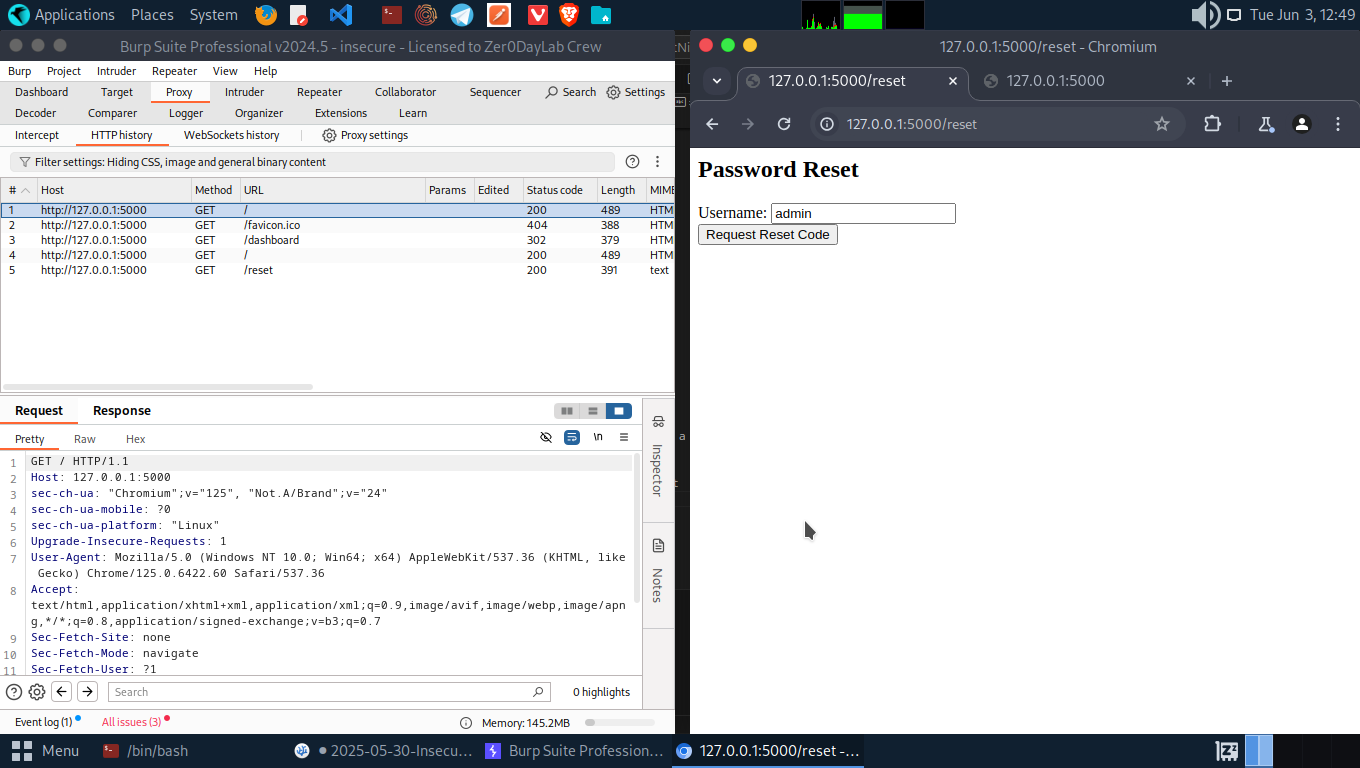Screen dimensions: 1360x768
Task: Open Chromium three-dot menu
Action: [x=1338, y=124]
